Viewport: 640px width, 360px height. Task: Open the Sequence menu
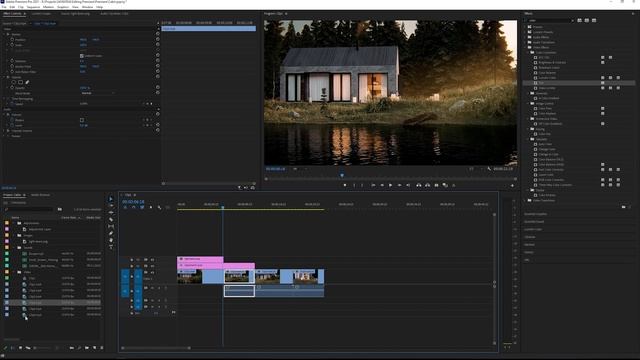point(33,7)
